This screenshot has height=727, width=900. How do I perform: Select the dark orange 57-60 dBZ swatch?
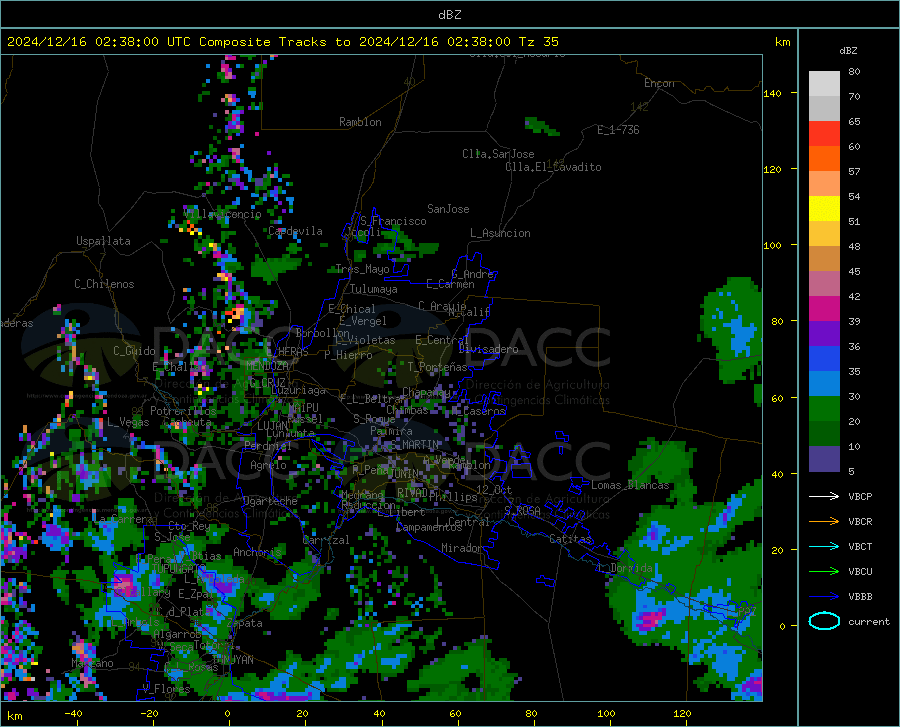coord(824,159)
